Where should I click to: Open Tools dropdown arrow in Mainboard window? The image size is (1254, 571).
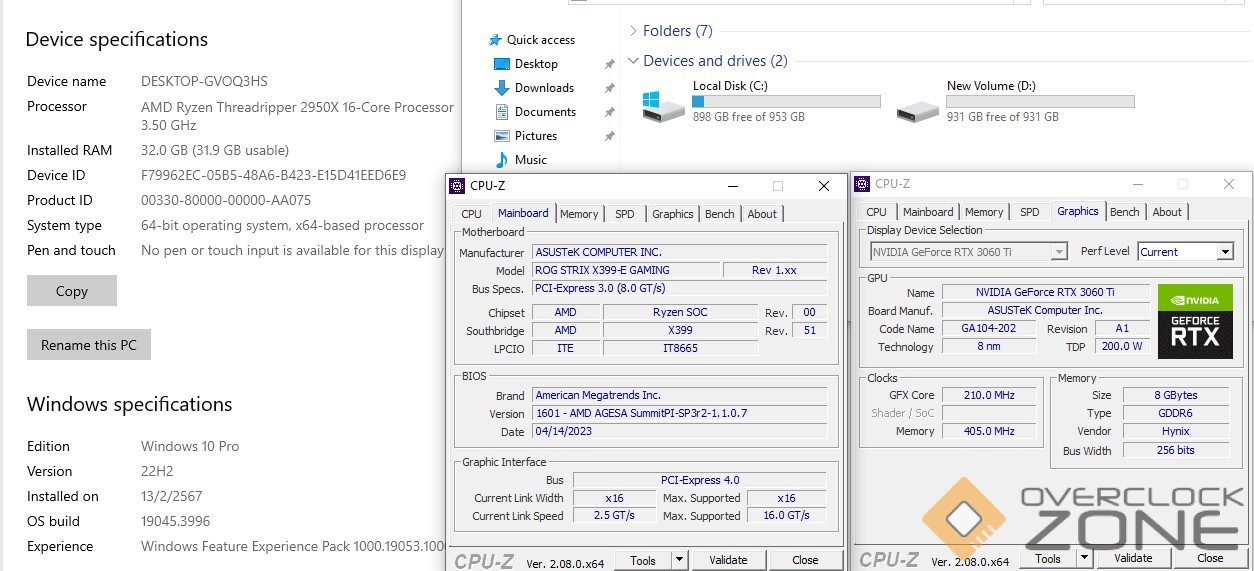pos(679,560)
